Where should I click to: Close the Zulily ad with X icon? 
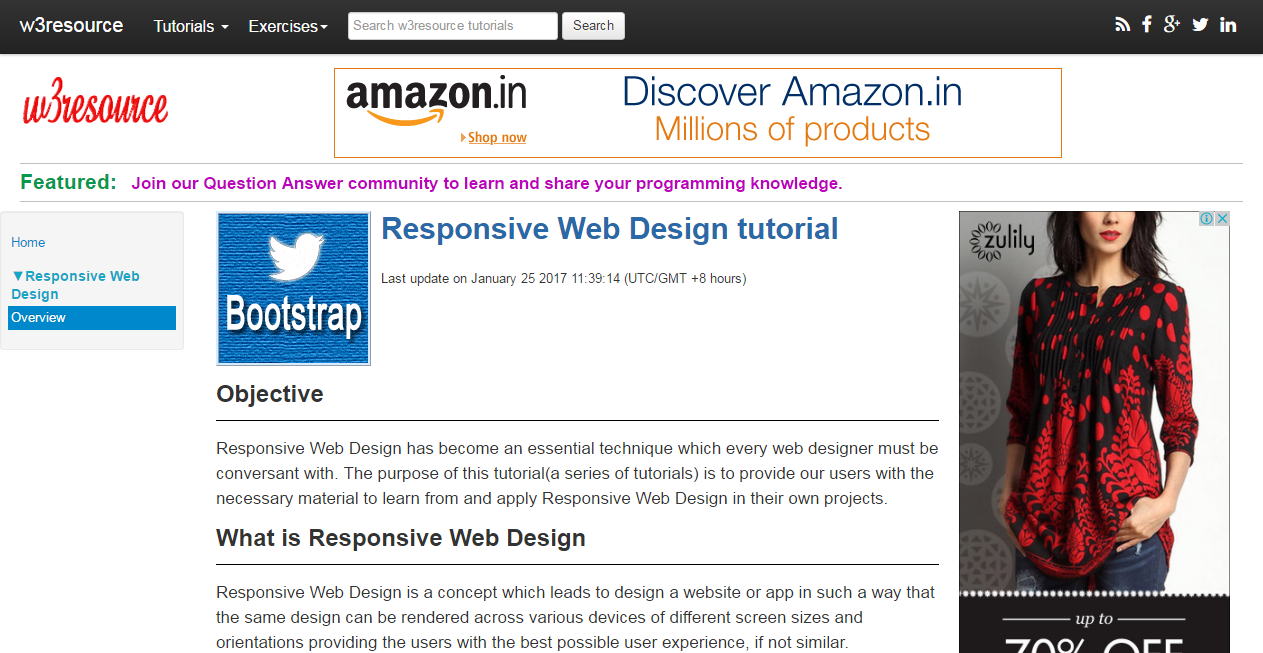[1222, 219]
